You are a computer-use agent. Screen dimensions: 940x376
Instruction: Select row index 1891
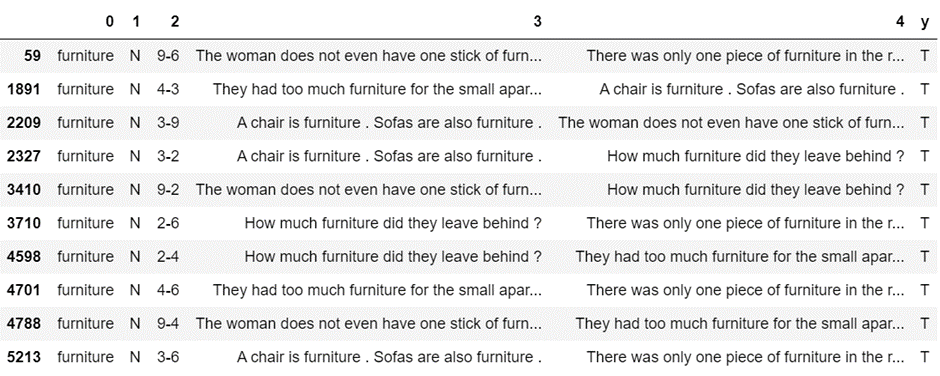pyautogui.click(x=24, y=89)
